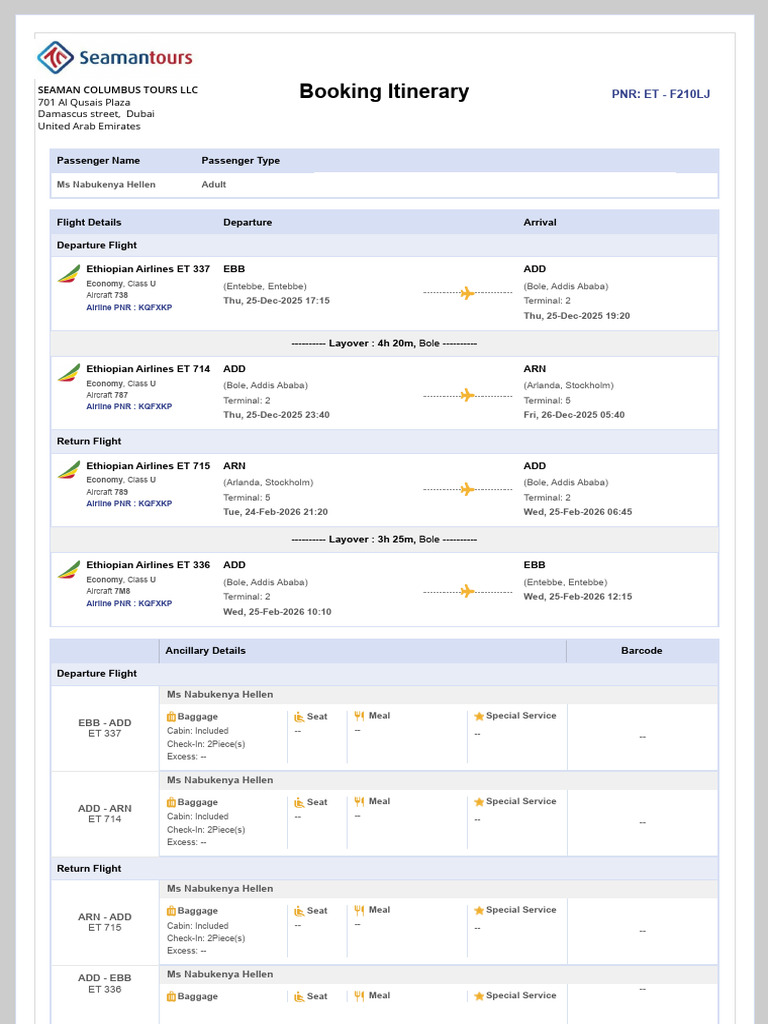Viewport: 768px width, 1024px height.
Task: Click Seat icon in EBB - ADD ancillary row
Action: [x=299, y=716]
